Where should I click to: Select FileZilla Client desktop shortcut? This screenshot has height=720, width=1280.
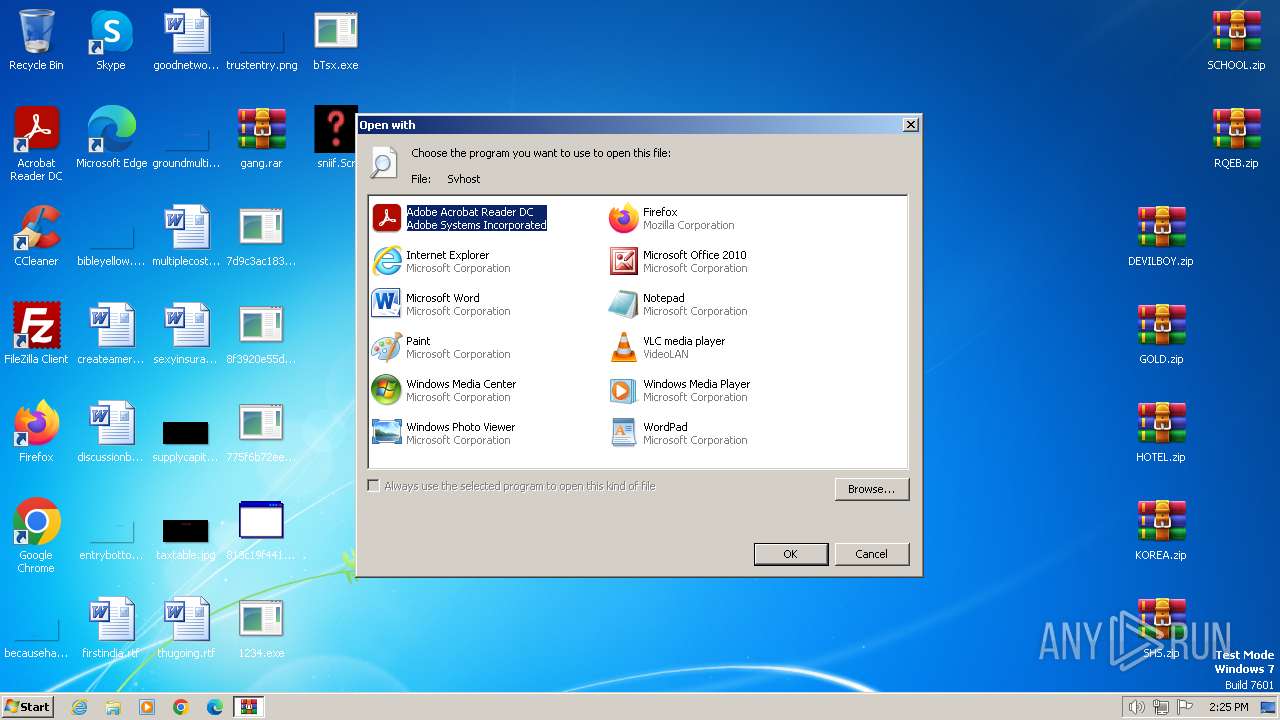click(36, 335)
